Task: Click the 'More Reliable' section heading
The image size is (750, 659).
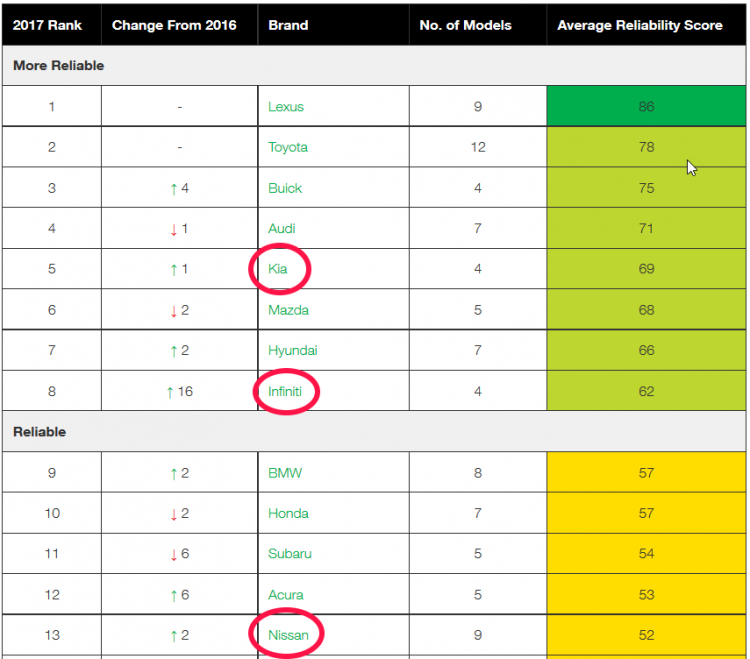Action: 58,66
